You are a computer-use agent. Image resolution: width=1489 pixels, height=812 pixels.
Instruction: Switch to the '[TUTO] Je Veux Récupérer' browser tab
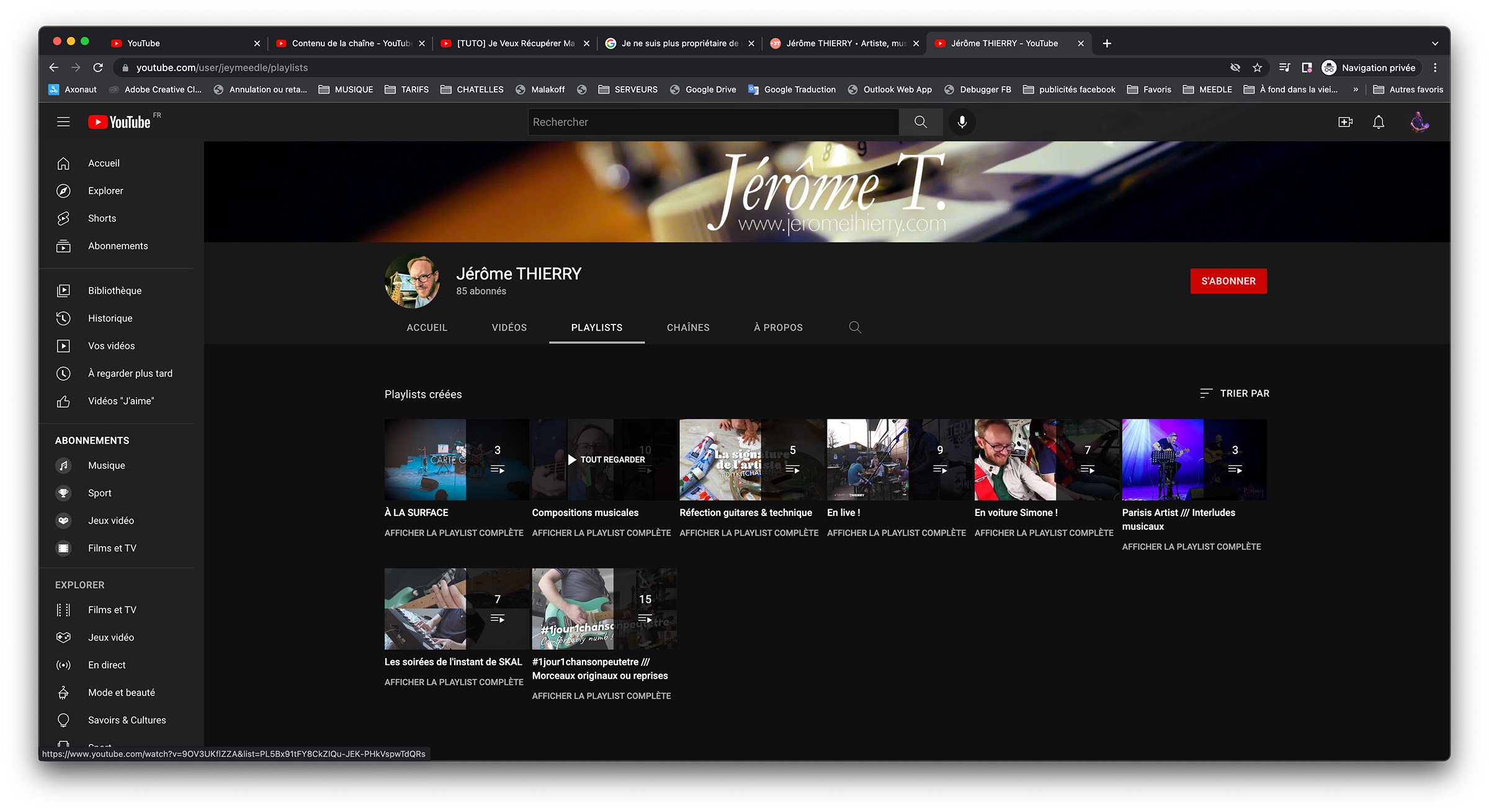coord(515,43)
